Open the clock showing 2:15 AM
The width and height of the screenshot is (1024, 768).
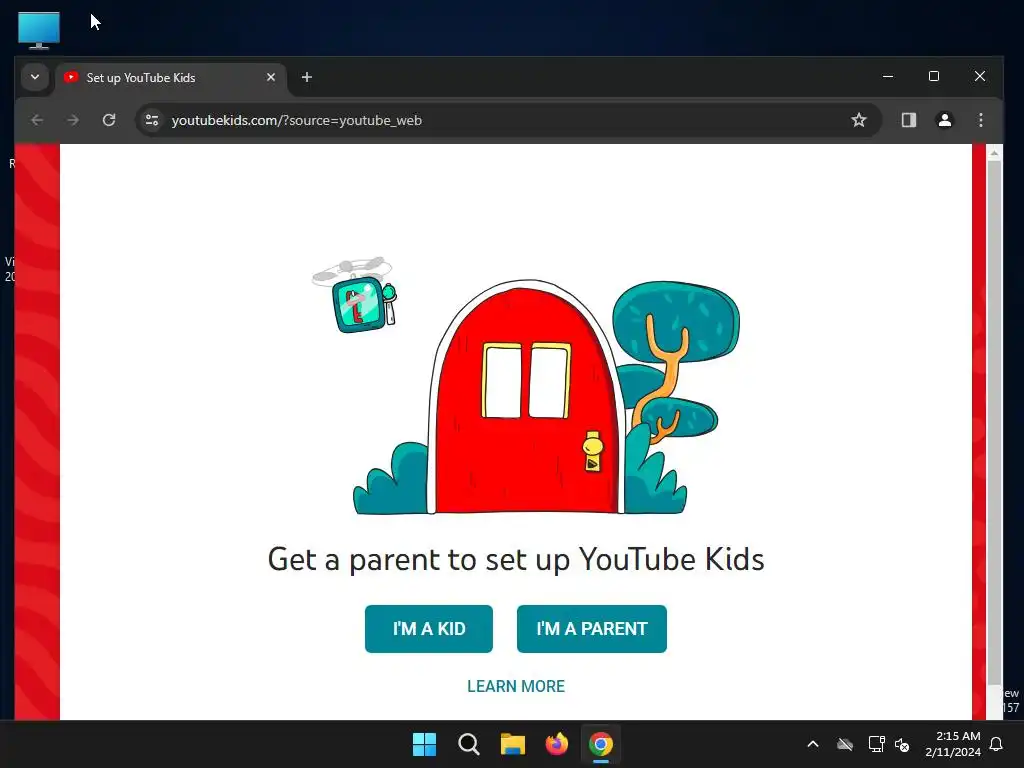[x=953, y=744]
